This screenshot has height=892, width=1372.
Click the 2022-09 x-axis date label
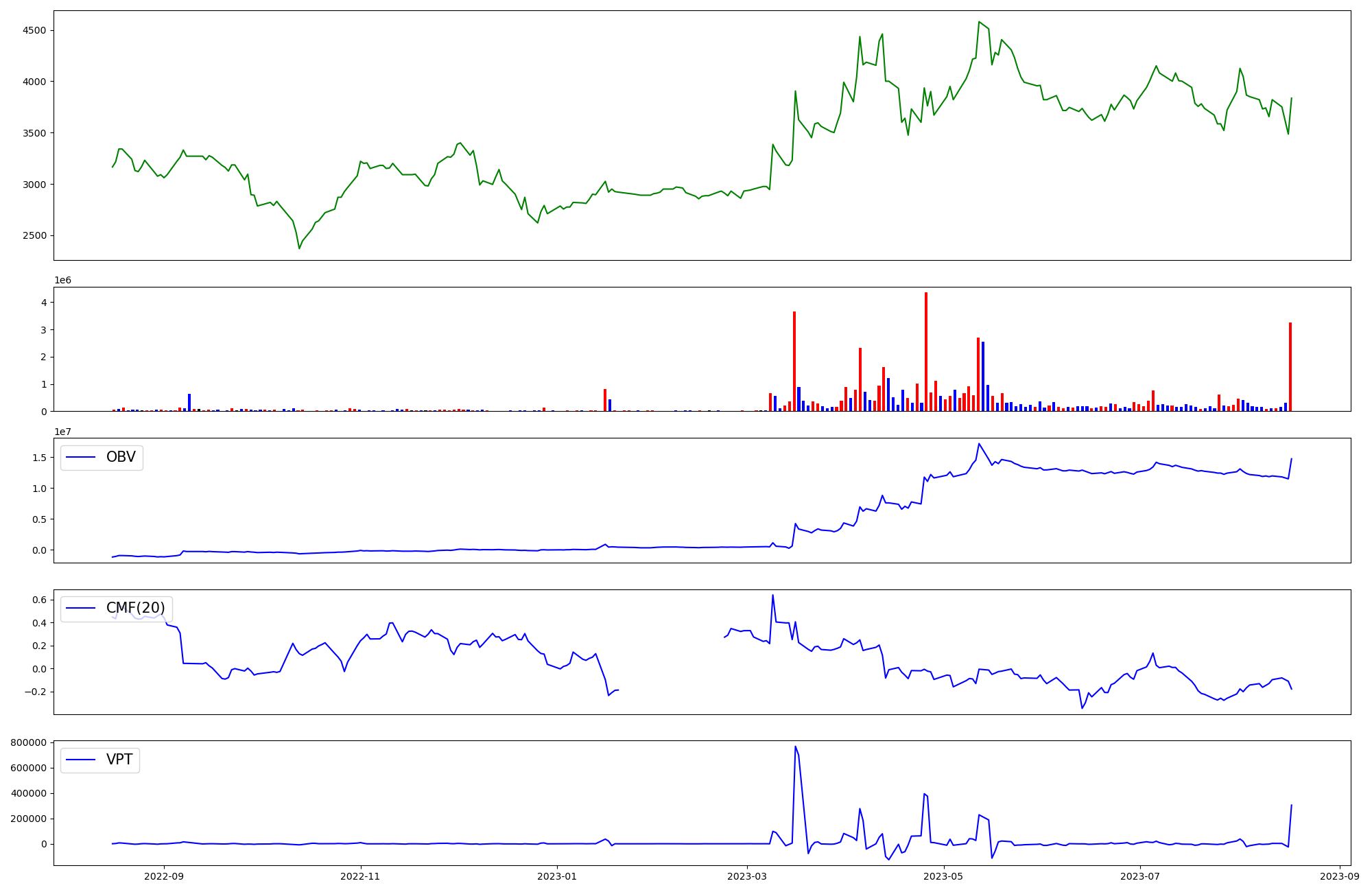coord(164,876)
